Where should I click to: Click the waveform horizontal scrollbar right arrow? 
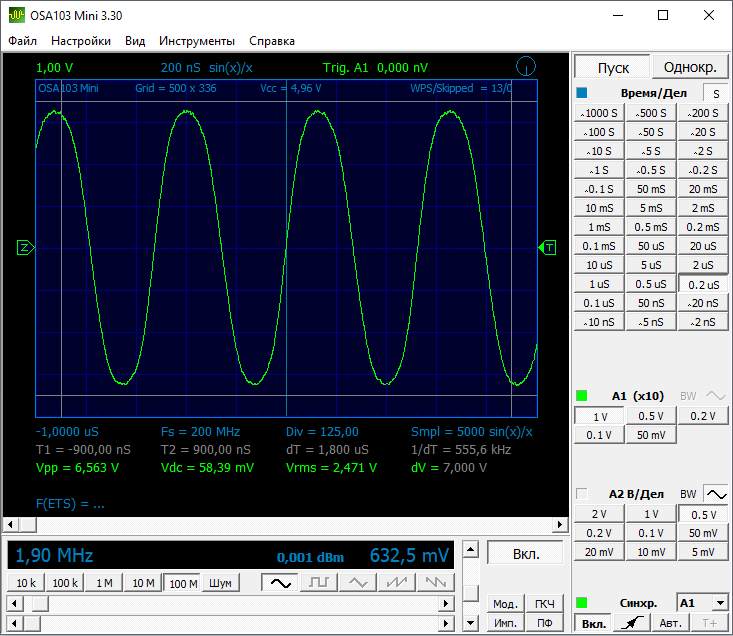(x=560, y=524)
